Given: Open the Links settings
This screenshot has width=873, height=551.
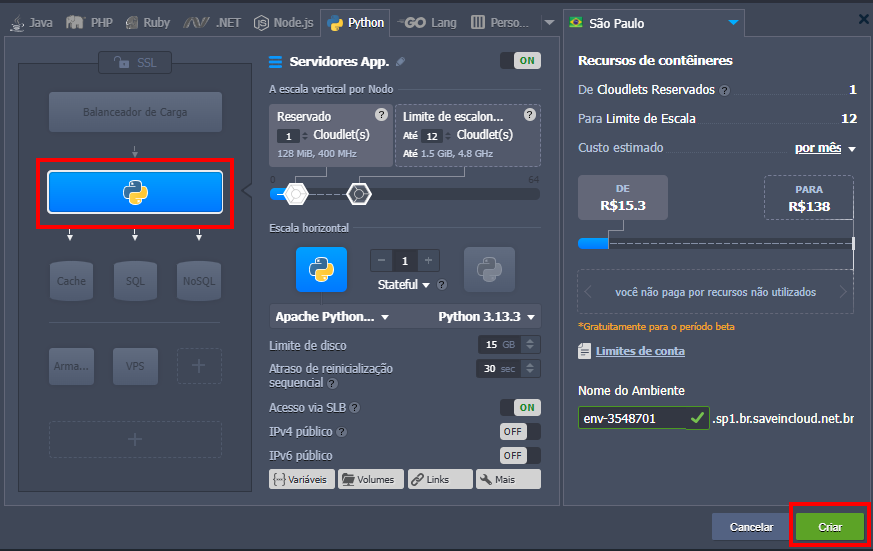Looking at the screenshot, I should tap(440, 479).
